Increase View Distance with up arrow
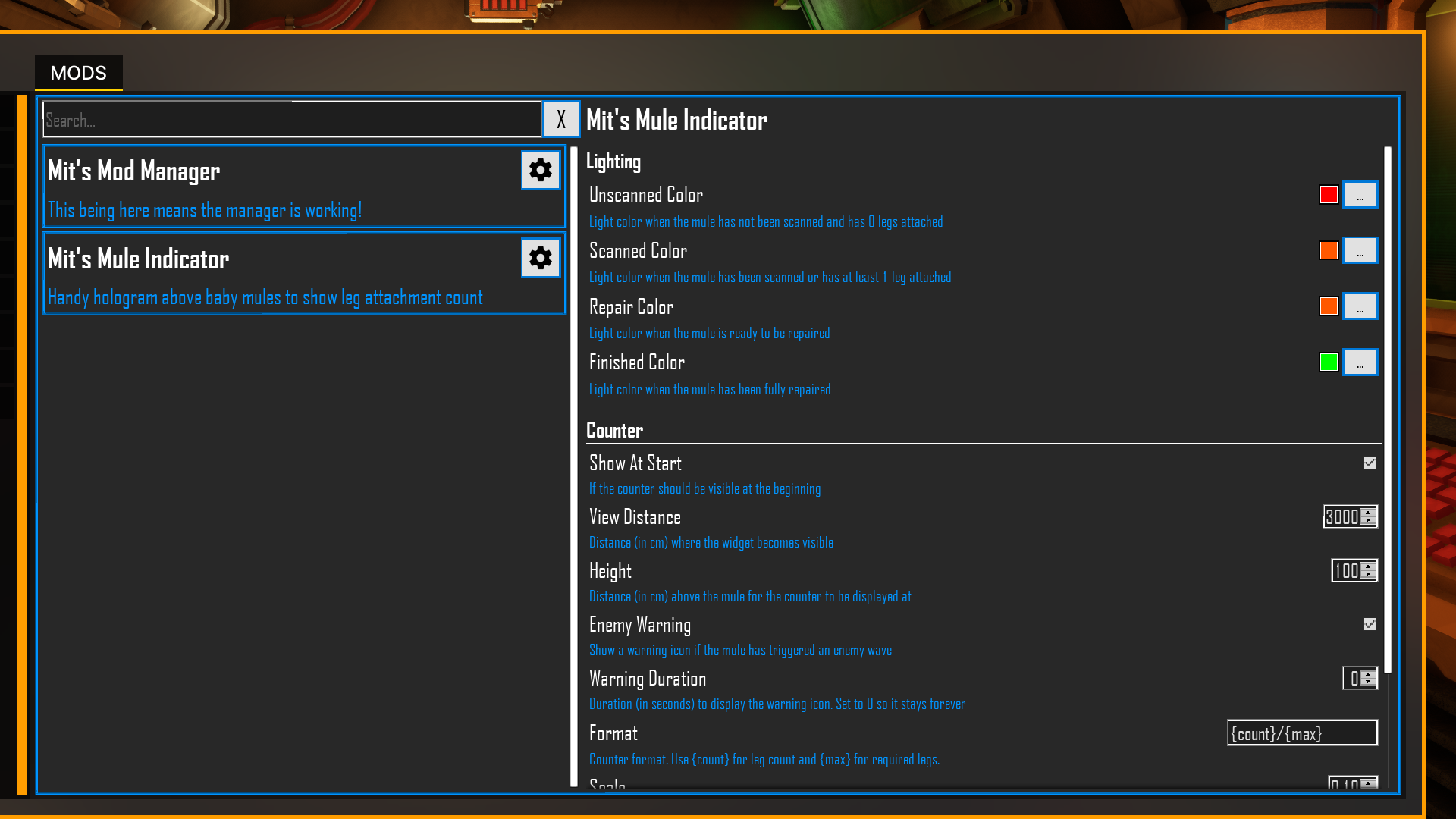Image resolution: width=1456 pixels, height=819 pixels. (x=1368, y=512)
